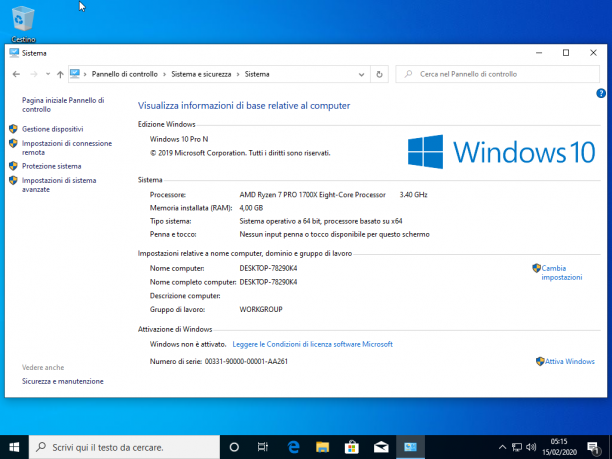Click the 4,00 GB RAM value

[x=251, y=208]
